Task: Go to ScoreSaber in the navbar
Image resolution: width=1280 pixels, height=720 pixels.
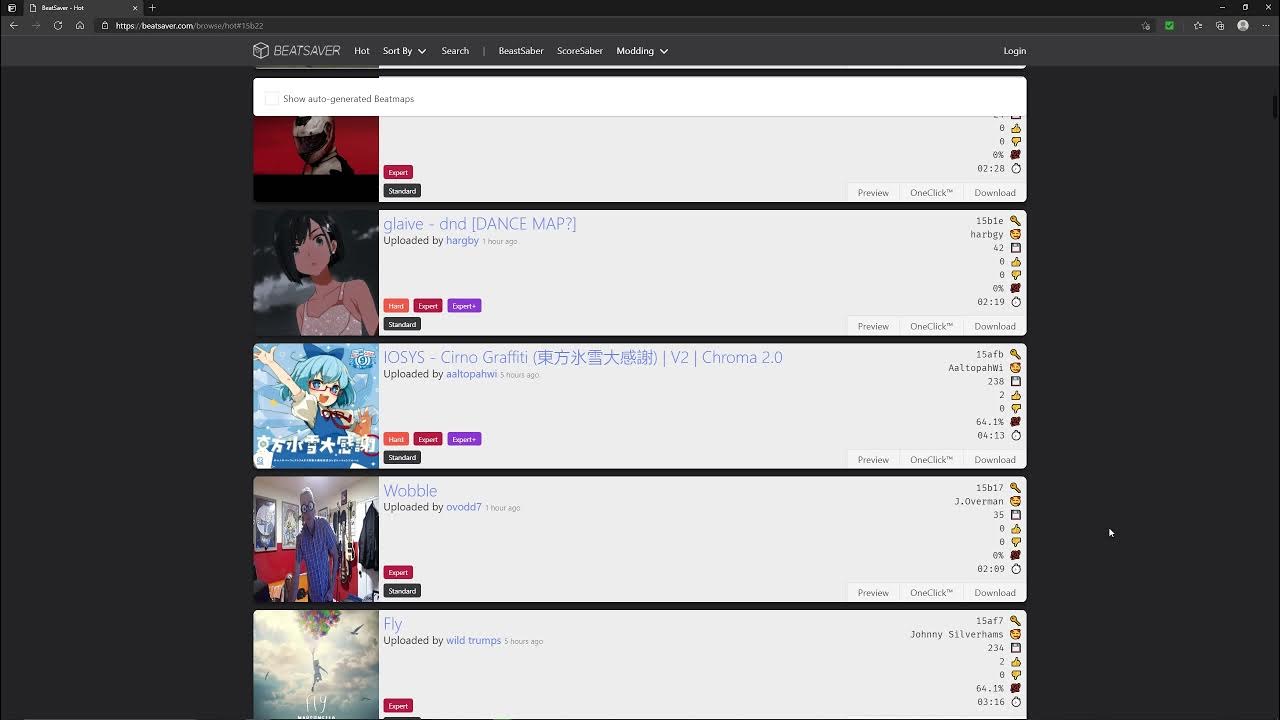Action: pyautogui.click(x=580, y=51)
